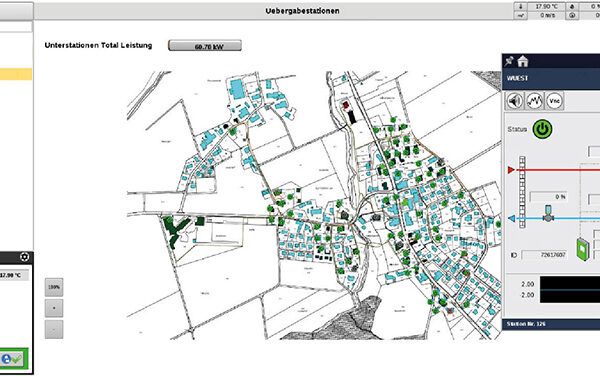Open the Vnc remote connection
This screenshot has width=600, height=377.
tap(554, 101)
